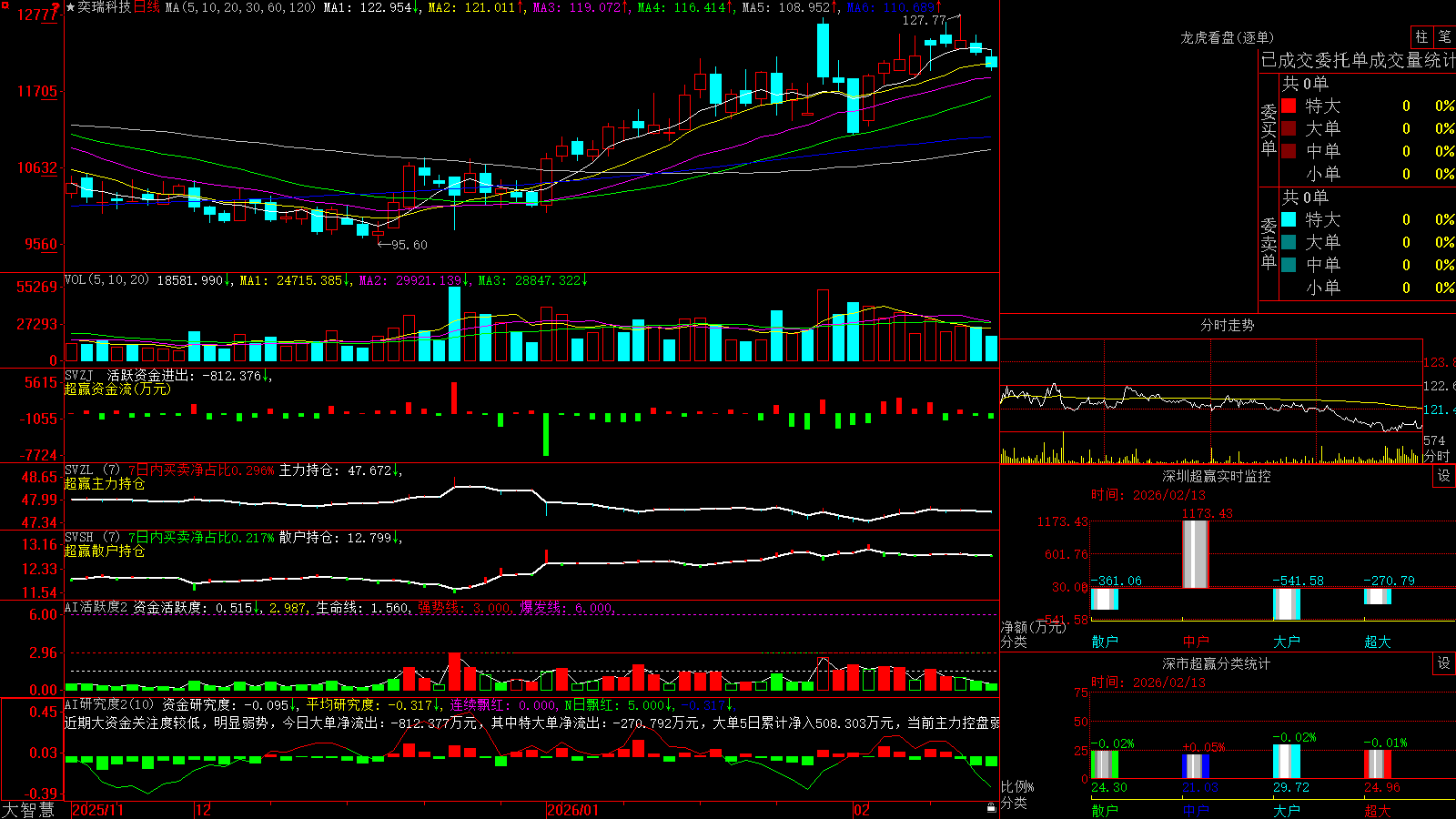The height and width of the screenshot is (819, 1456).
Task: Select the 2025/11 date on the timeline
Action: coord(97,810)
